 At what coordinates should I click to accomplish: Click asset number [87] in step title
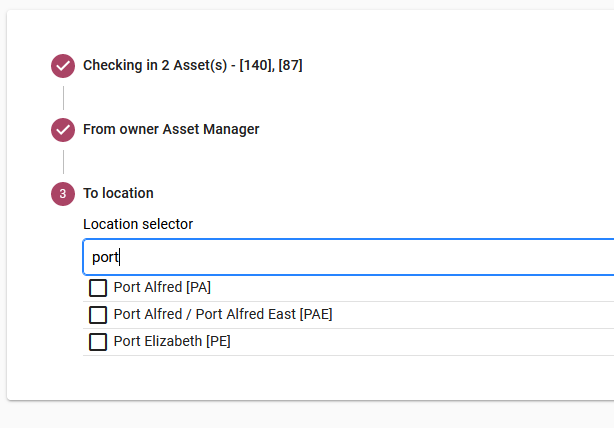pos(291,65)
